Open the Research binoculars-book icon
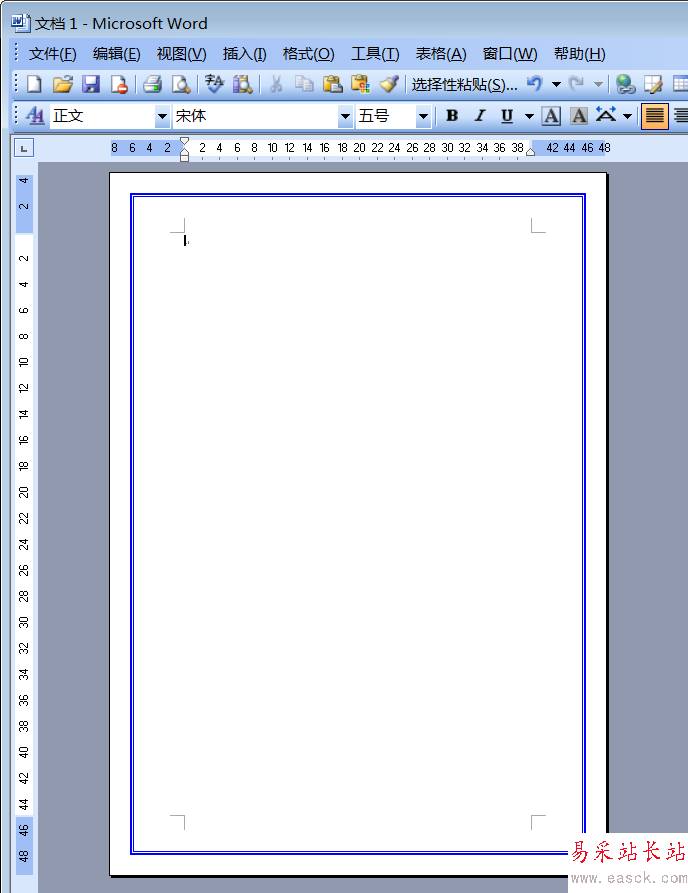The width and height of the screenshot is (688, 893). [x=243, y=84]
